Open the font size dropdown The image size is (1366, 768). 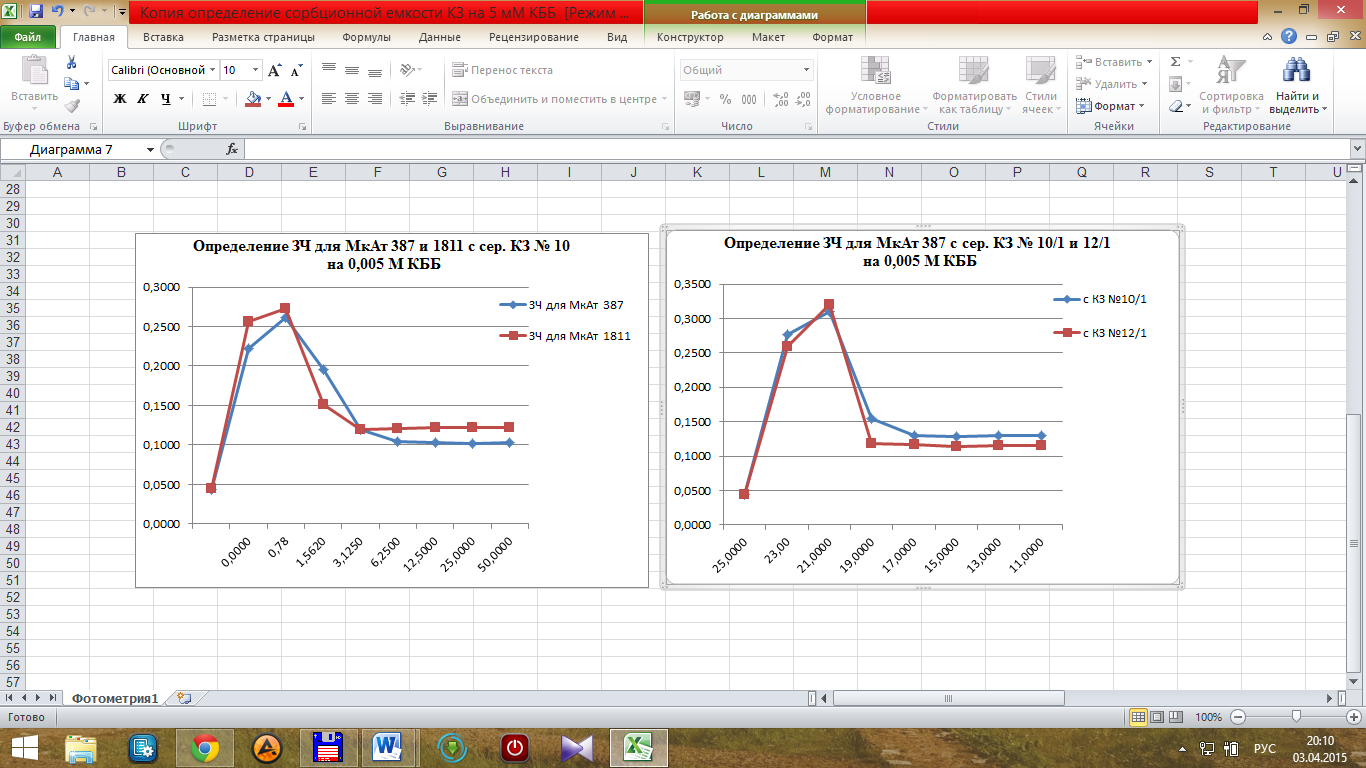pos(255,71)
